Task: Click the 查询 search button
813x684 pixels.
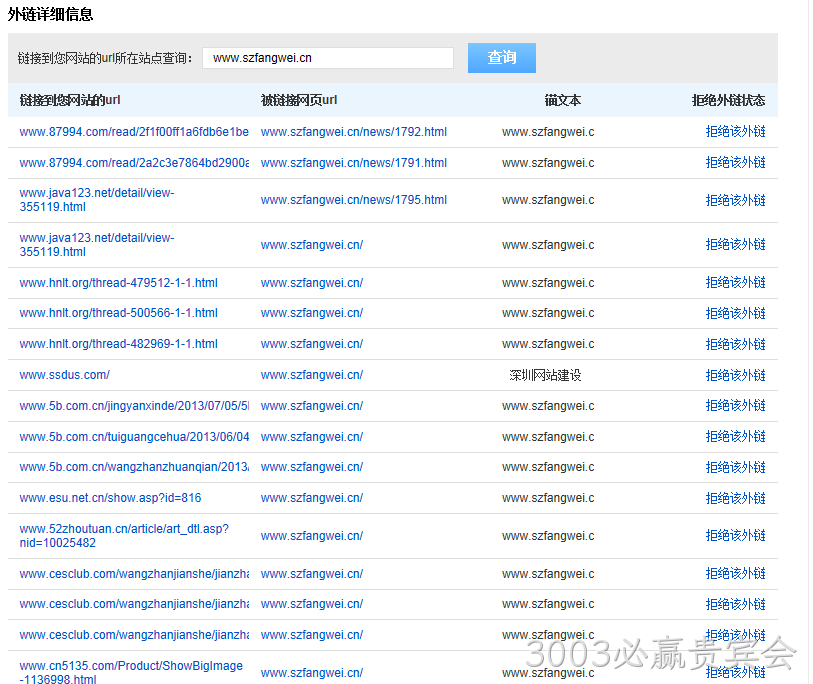Action: (x=501, y=58)
